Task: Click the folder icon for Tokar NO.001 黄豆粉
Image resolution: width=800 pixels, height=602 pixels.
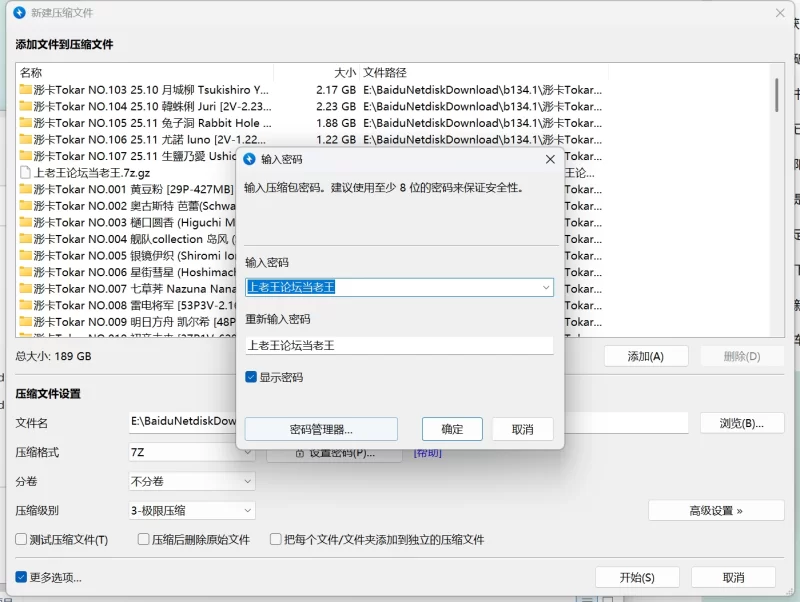Action: coord(25,189)
